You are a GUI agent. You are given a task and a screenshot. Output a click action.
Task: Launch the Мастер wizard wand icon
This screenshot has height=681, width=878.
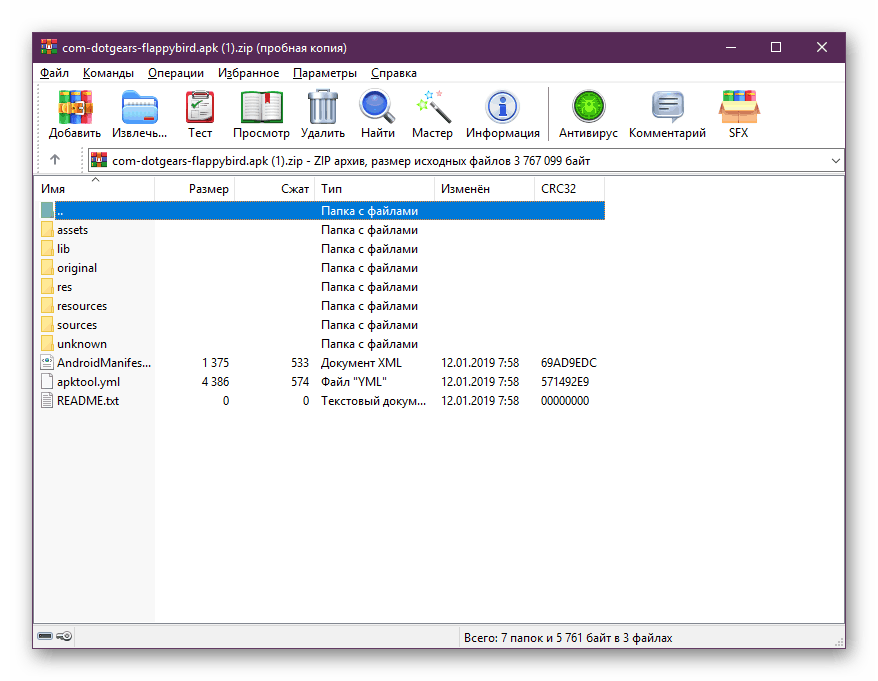tap(432, 106)
